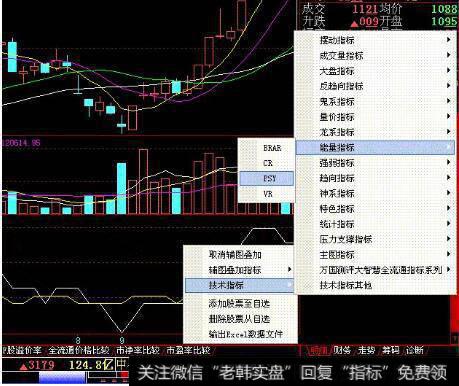Switch to 诊断 tab
This screenshot has height=386, width=459.
point(414,350)
